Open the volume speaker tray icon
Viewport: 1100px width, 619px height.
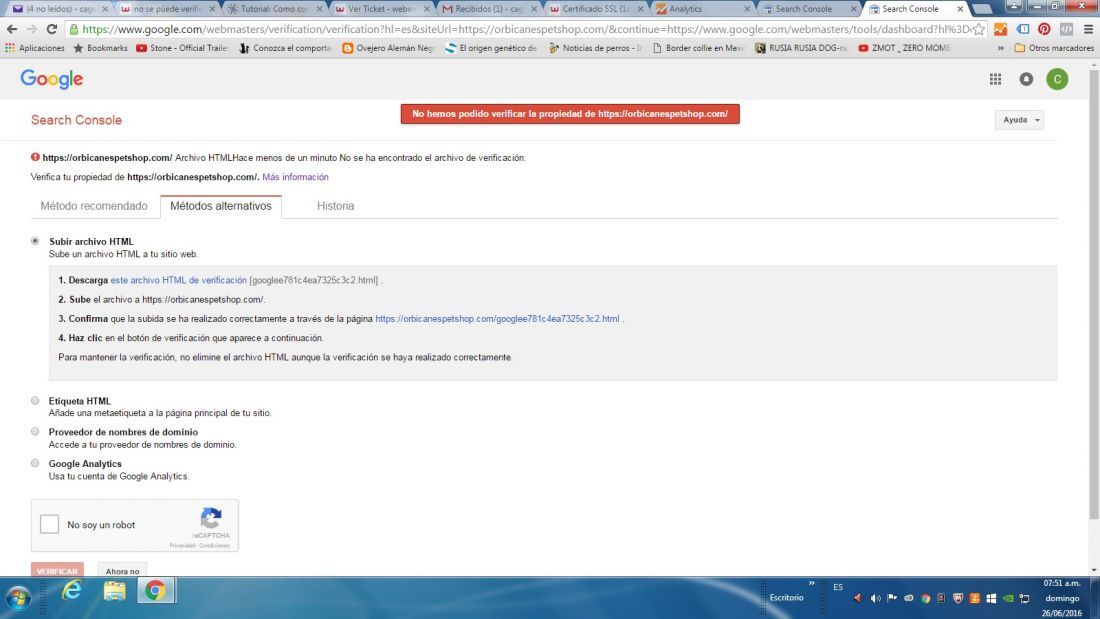875,598
